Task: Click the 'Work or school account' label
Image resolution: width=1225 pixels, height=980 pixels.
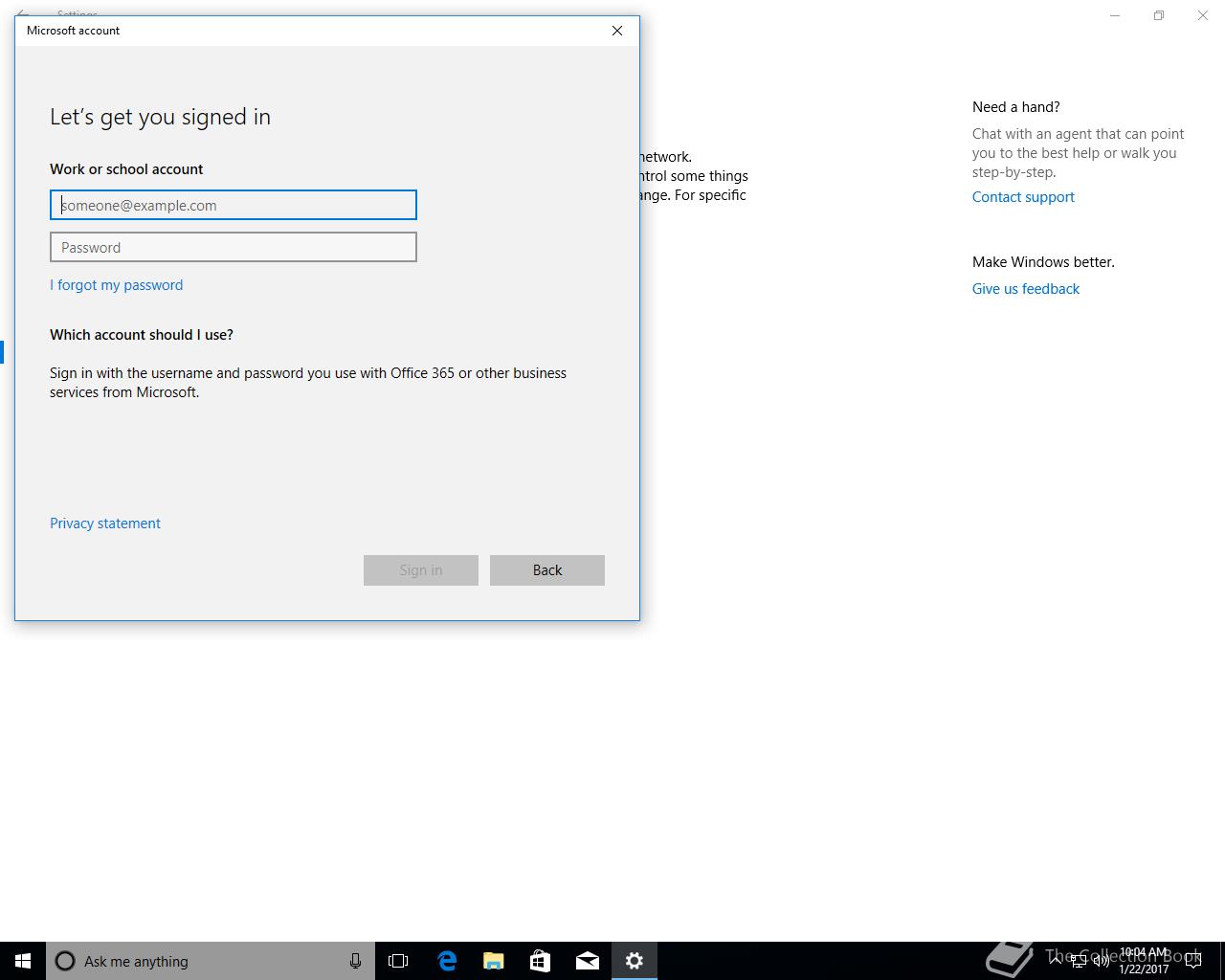Action: 126,169
